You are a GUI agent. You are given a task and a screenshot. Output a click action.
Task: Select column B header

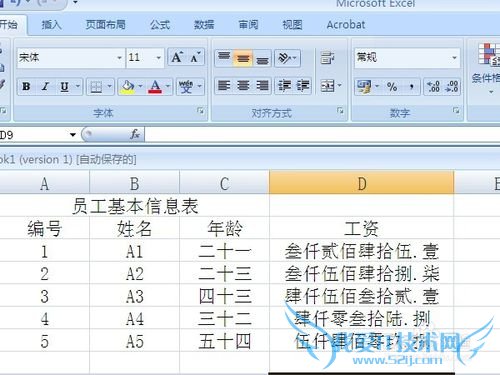(x=134, y=183)
